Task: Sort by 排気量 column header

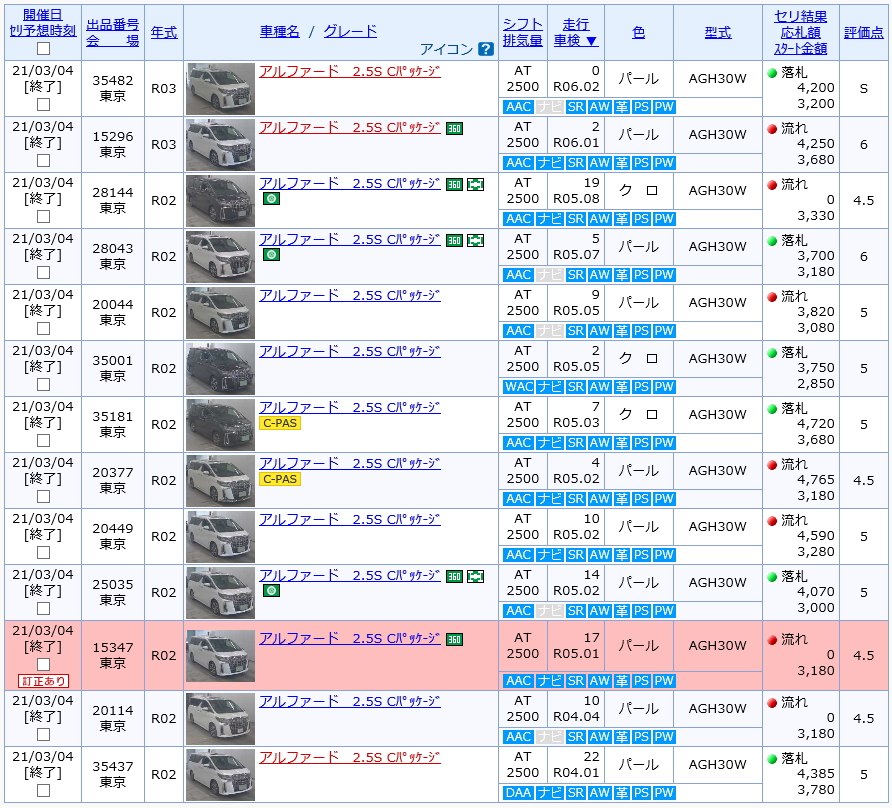Action: coord(523,40)
